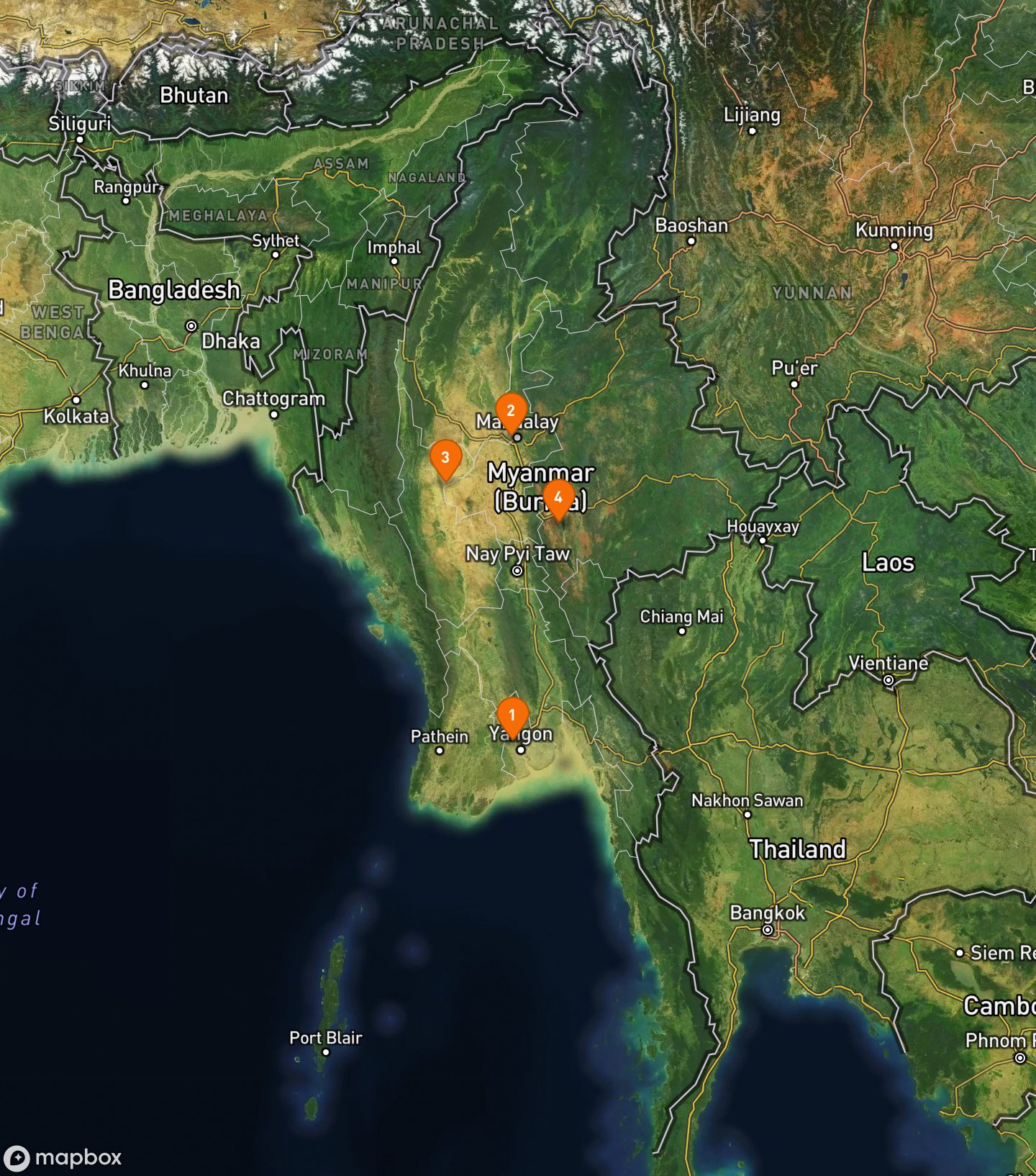The width and height of the screenshot is (1036, 1176).
Task: Select the Pathein city label
Action: click(x=439, y=736)
